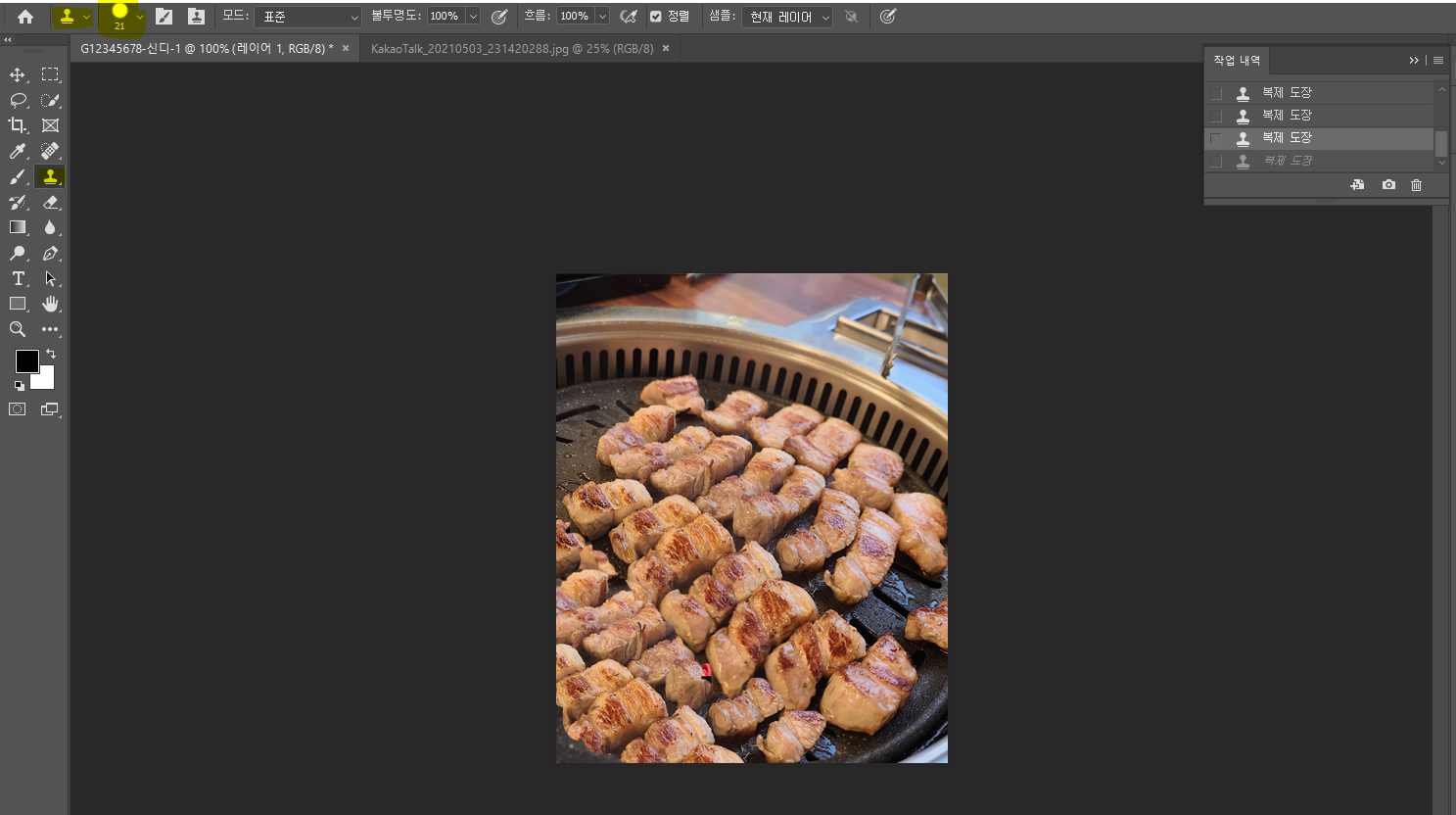1456x815 pixels.
Task: Select the Lasso tool
Action: (x=18, y=100)
